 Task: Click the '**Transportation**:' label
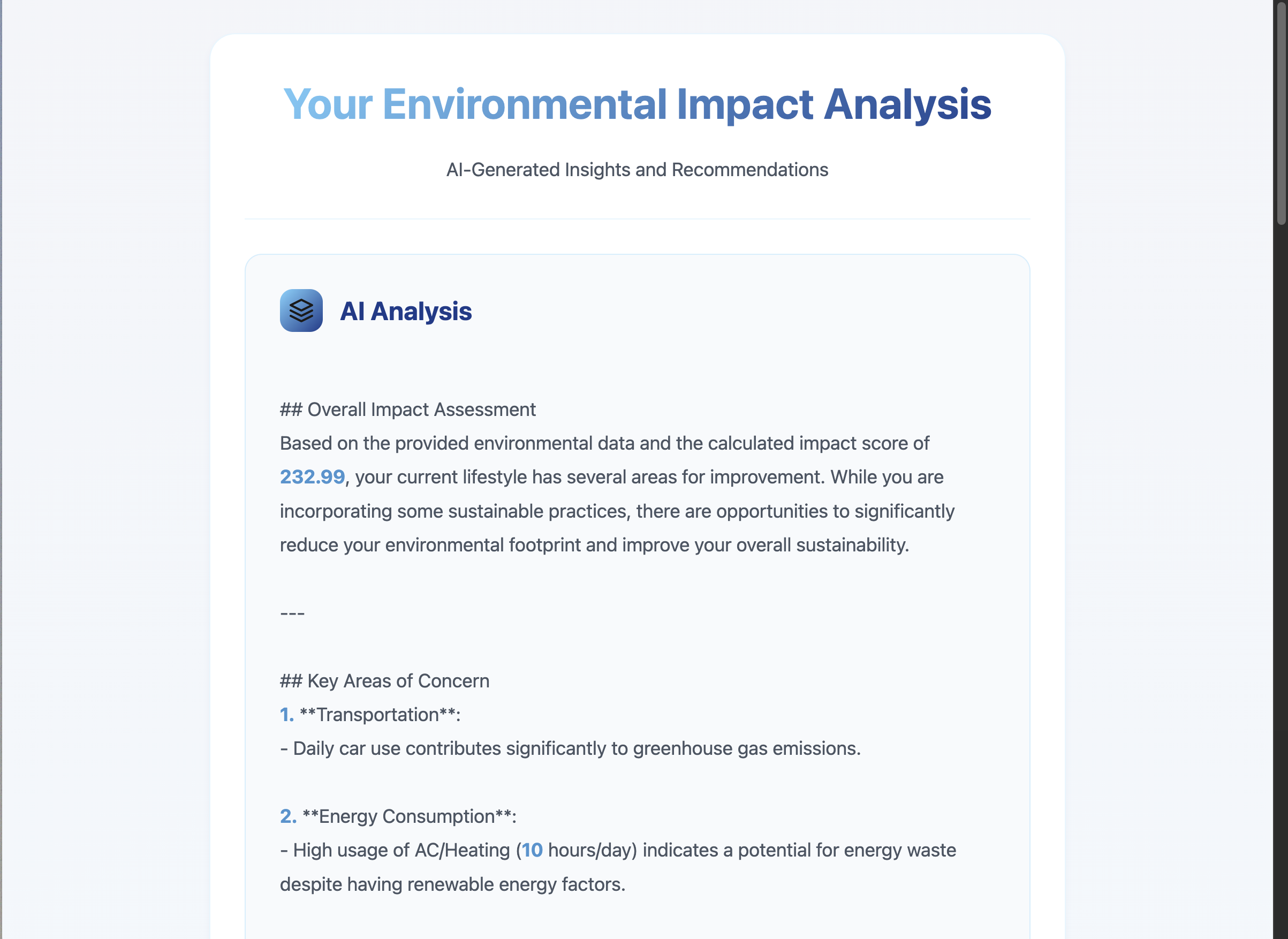click(380, 715)
